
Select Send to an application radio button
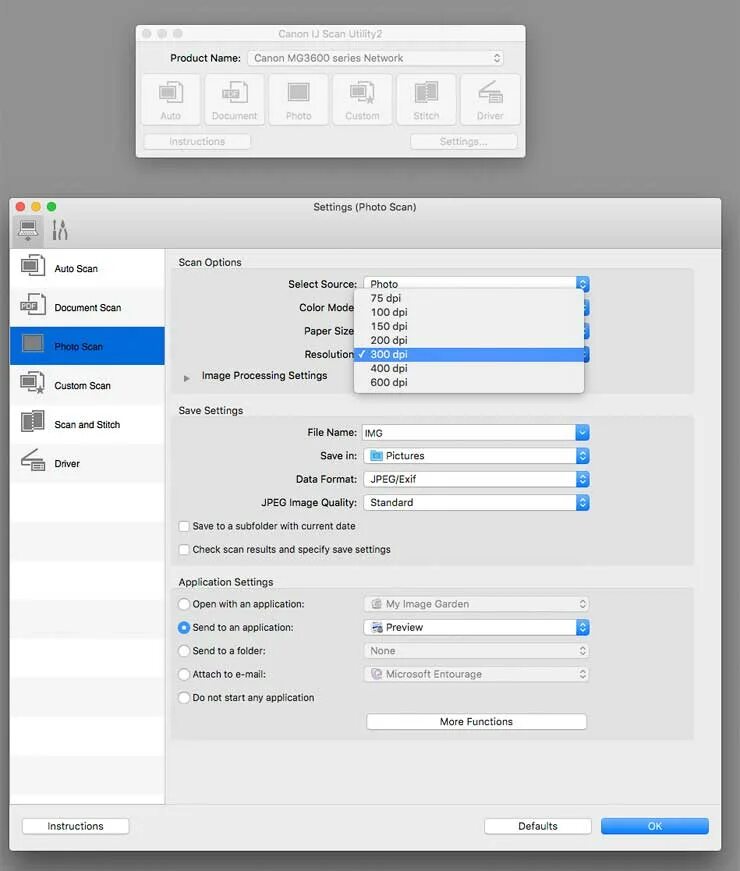(x=183, y=627)
